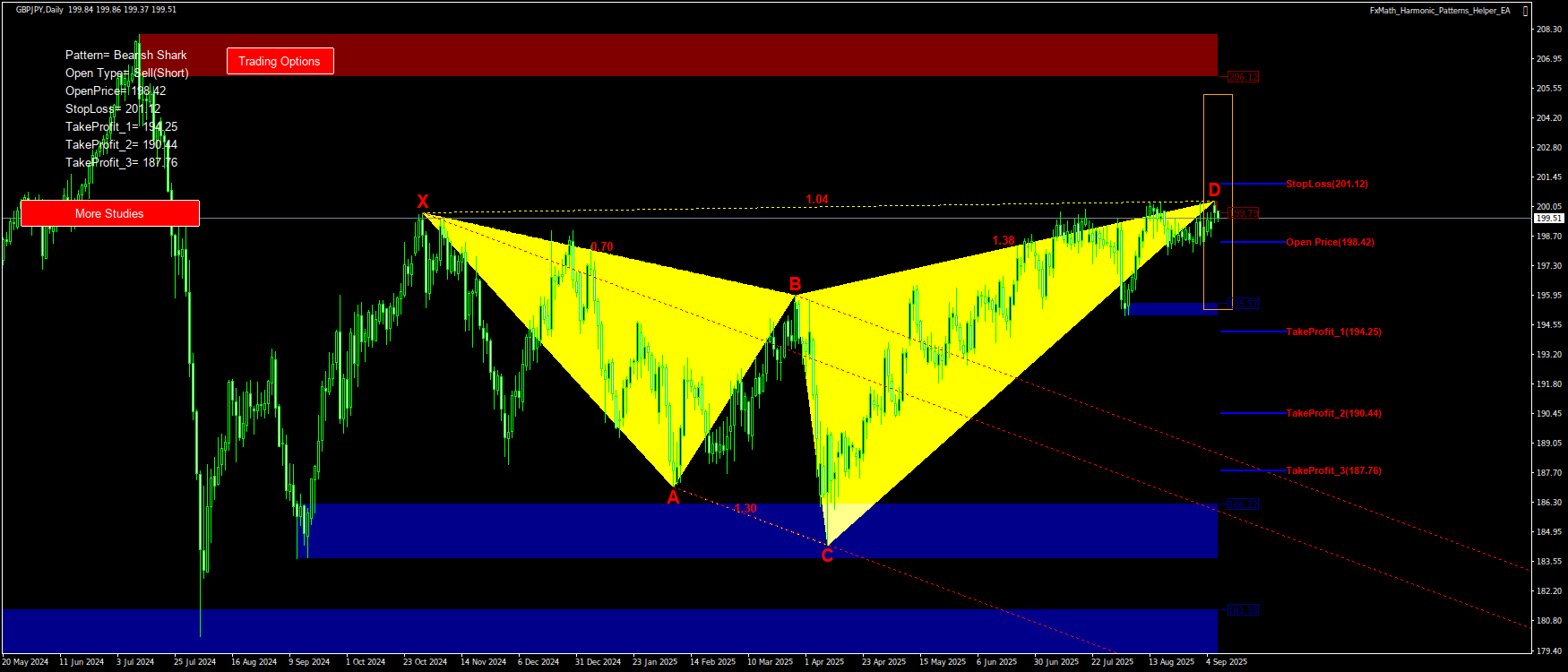
Task: Click the StopLoss(201.12) level label
Action: 1326,184
